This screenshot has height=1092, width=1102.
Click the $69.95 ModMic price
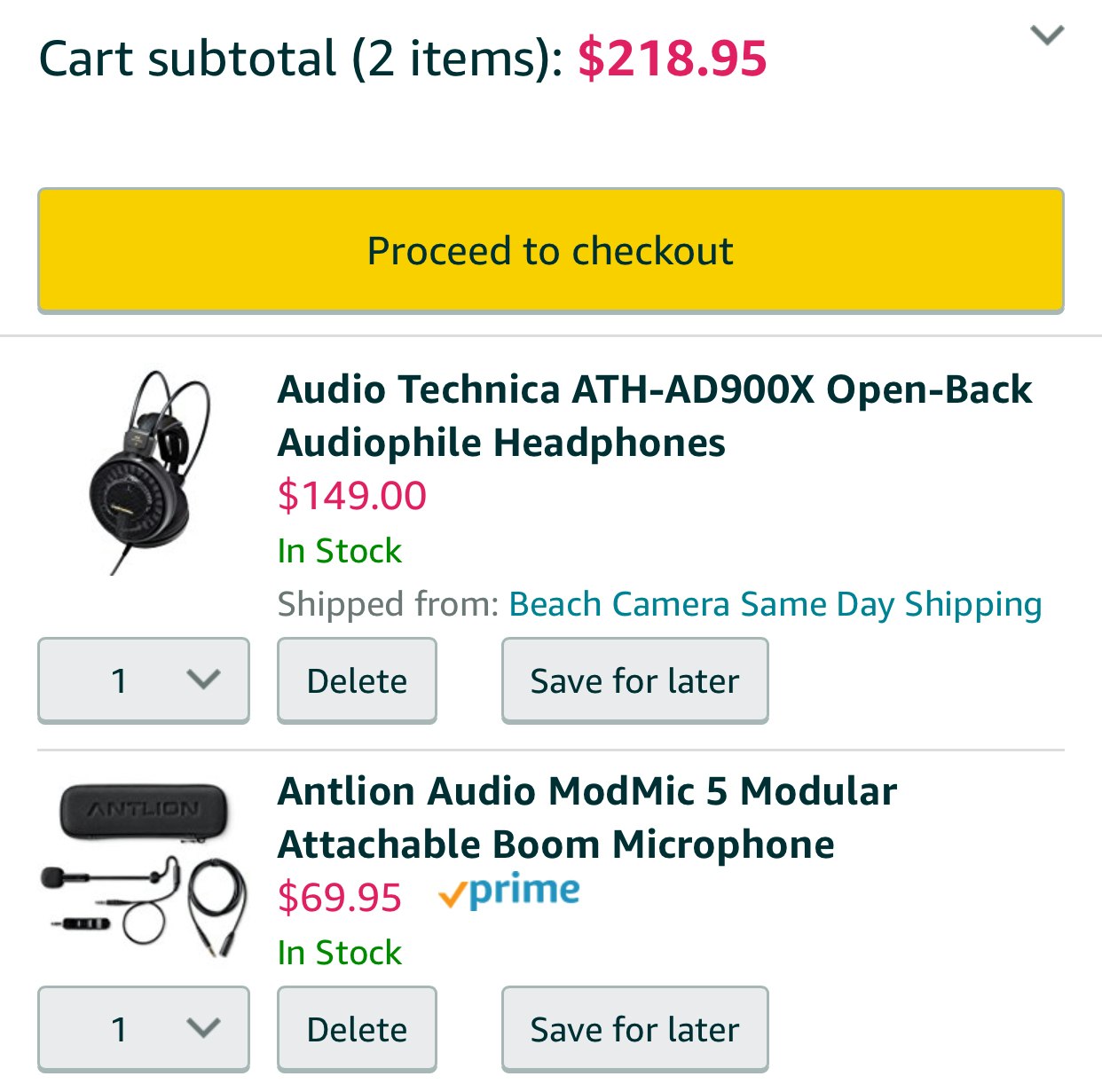[x=339, y=897]
